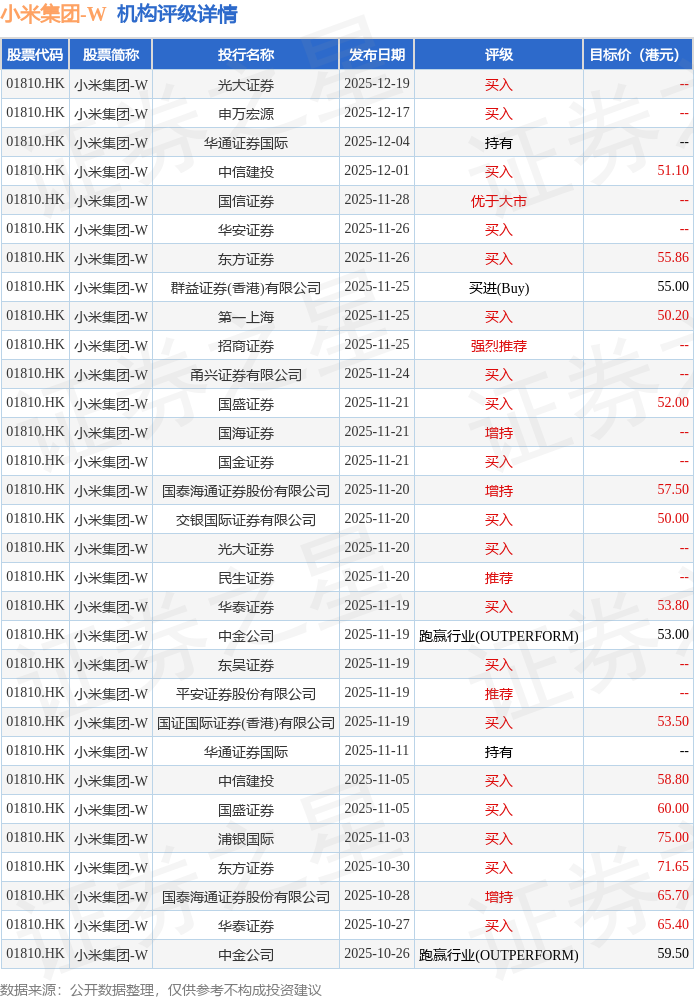Image resolution: width=694 pixels, height=999 pixels.
Task: Click target price 50.00
Action: pos(673,519)
